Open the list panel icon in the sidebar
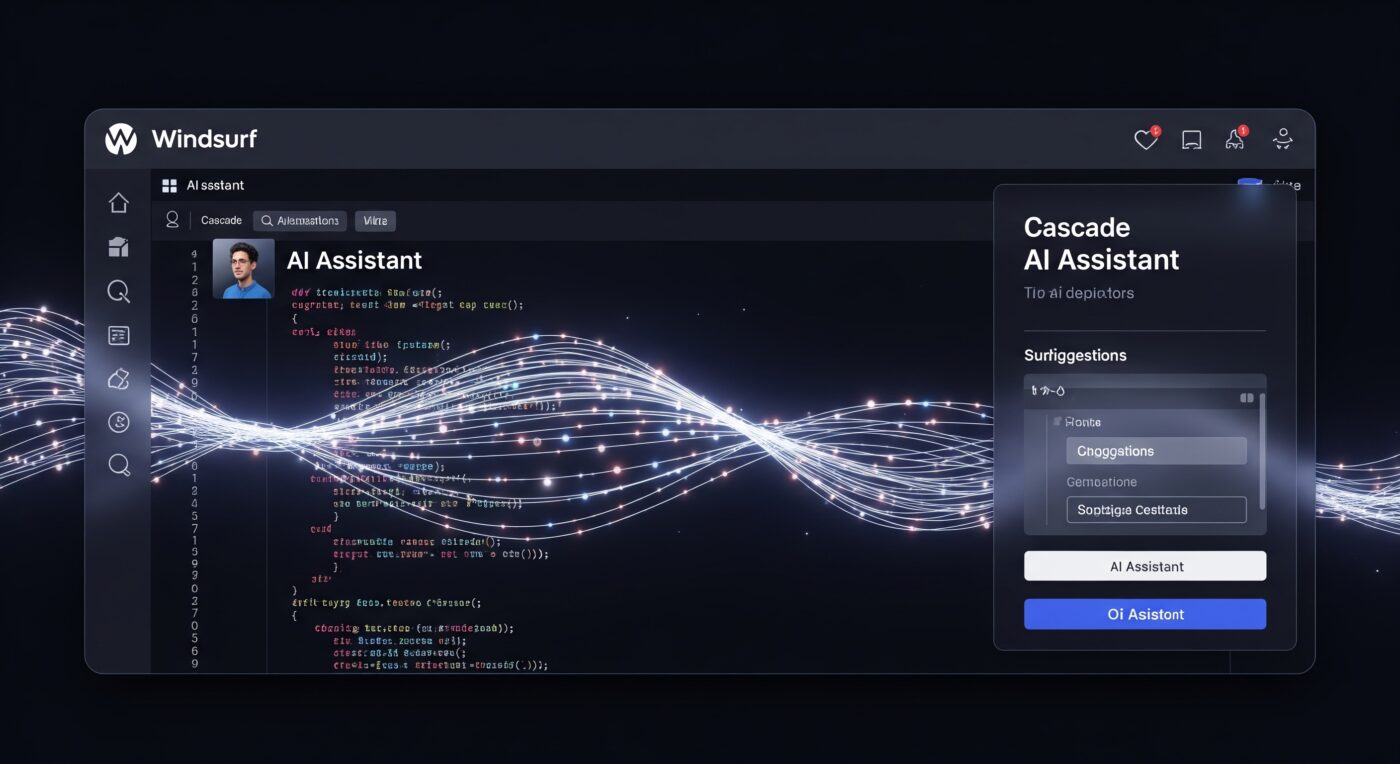Viewport: 1400px width, 764px height. [x=119, y=336]
